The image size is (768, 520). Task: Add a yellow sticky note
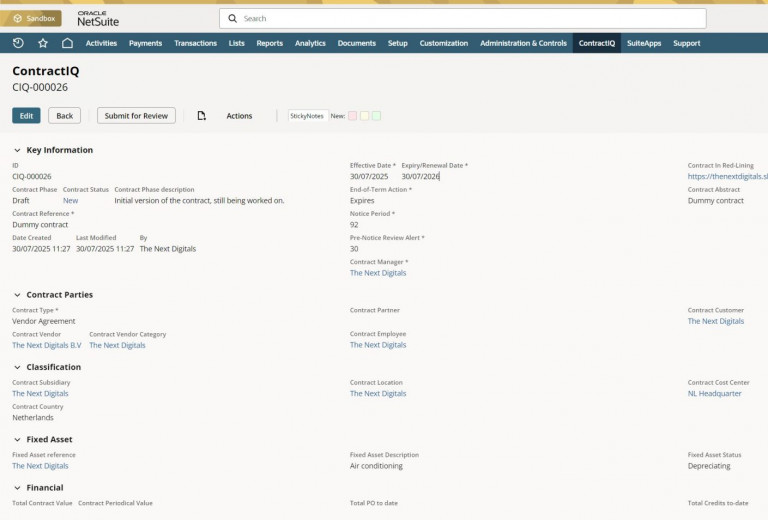364,116
